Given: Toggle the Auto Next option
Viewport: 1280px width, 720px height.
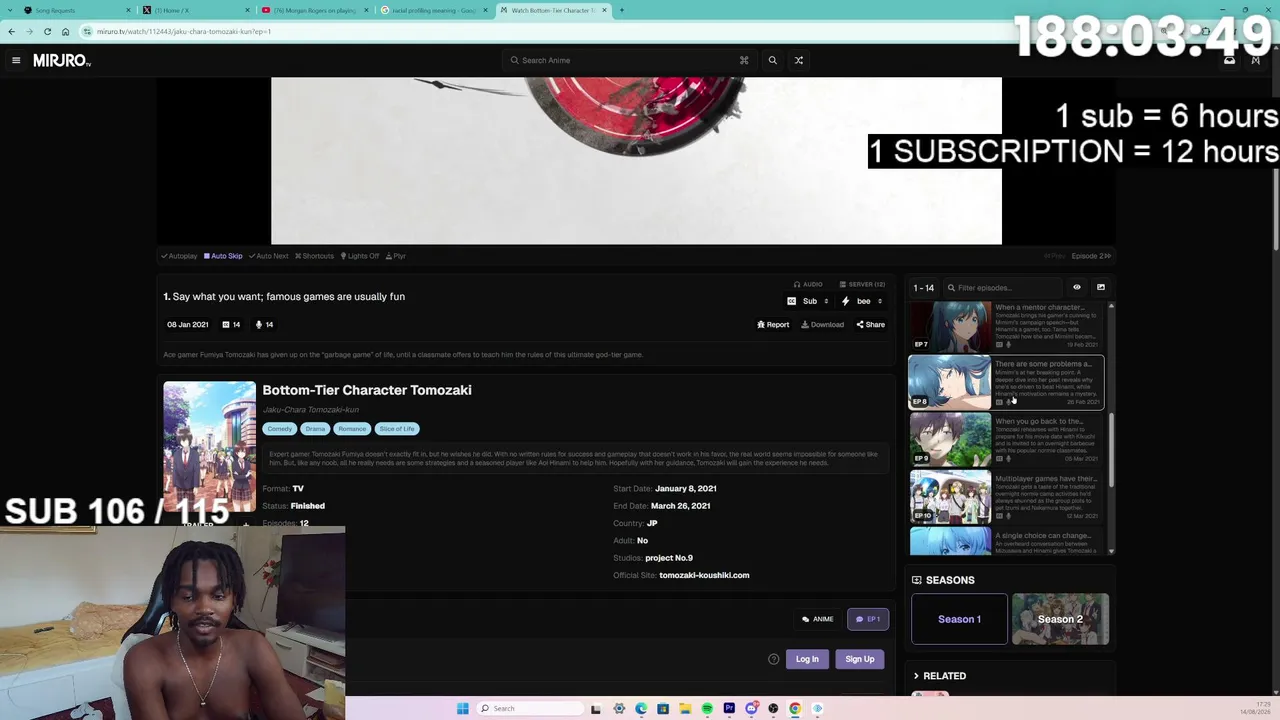Looking at the screenshot, I should click(x=268, y=256).
